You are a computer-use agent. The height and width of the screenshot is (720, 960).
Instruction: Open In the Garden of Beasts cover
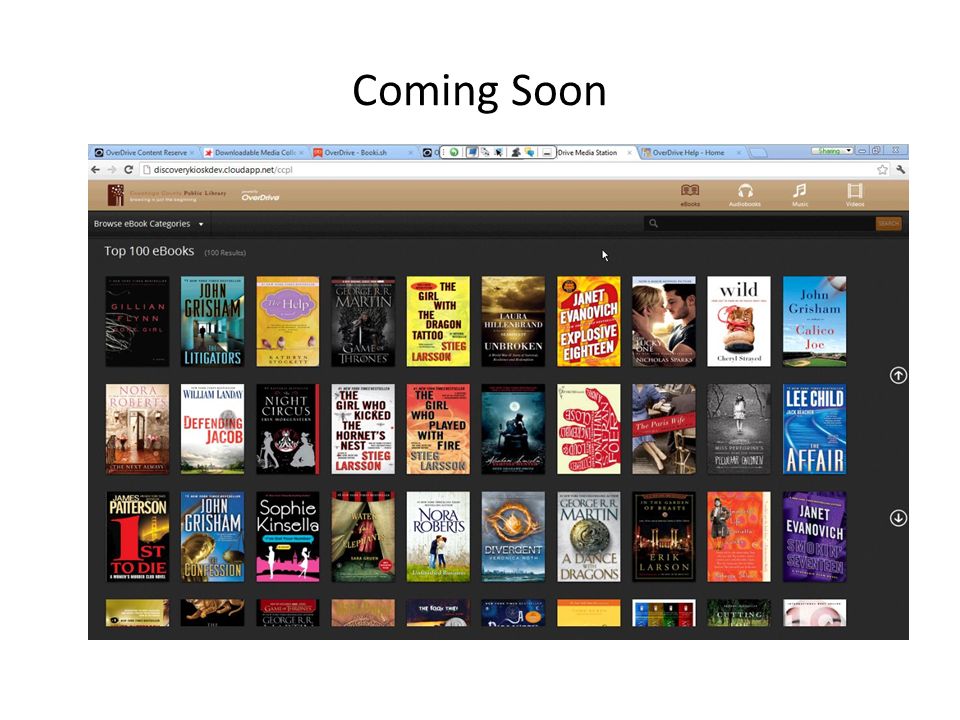point(664,537)
